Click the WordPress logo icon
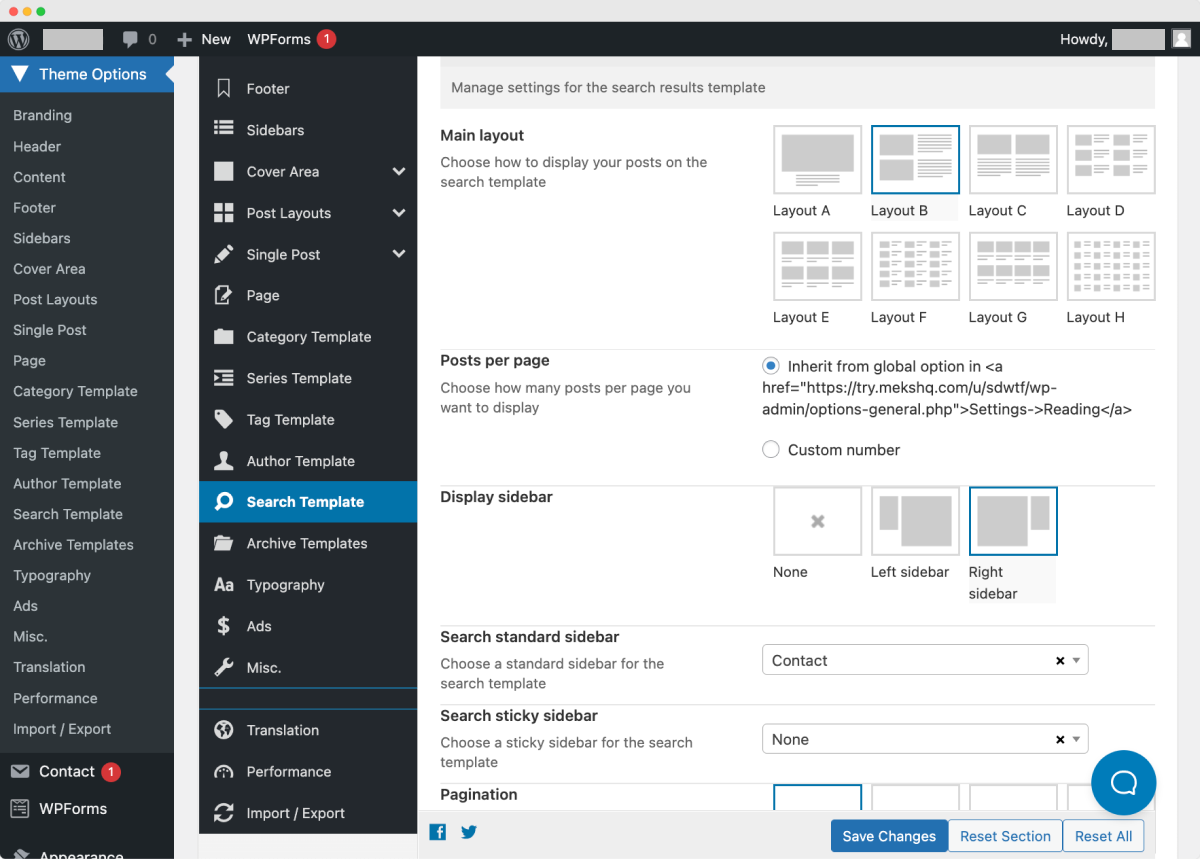The image size is (1200, 859). [18, 39]
